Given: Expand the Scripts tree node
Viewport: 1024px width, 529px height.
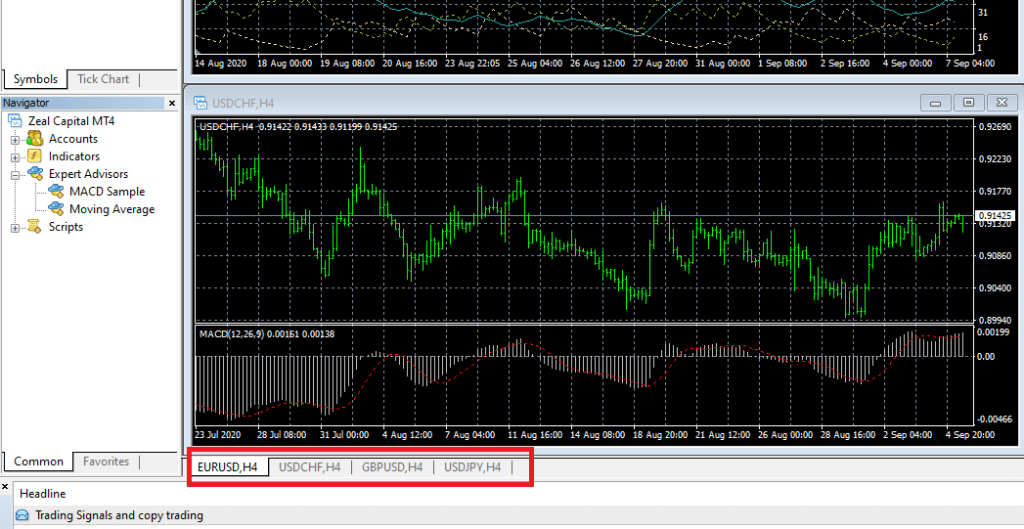Looking at the screenshot, I should coord(15,228).
